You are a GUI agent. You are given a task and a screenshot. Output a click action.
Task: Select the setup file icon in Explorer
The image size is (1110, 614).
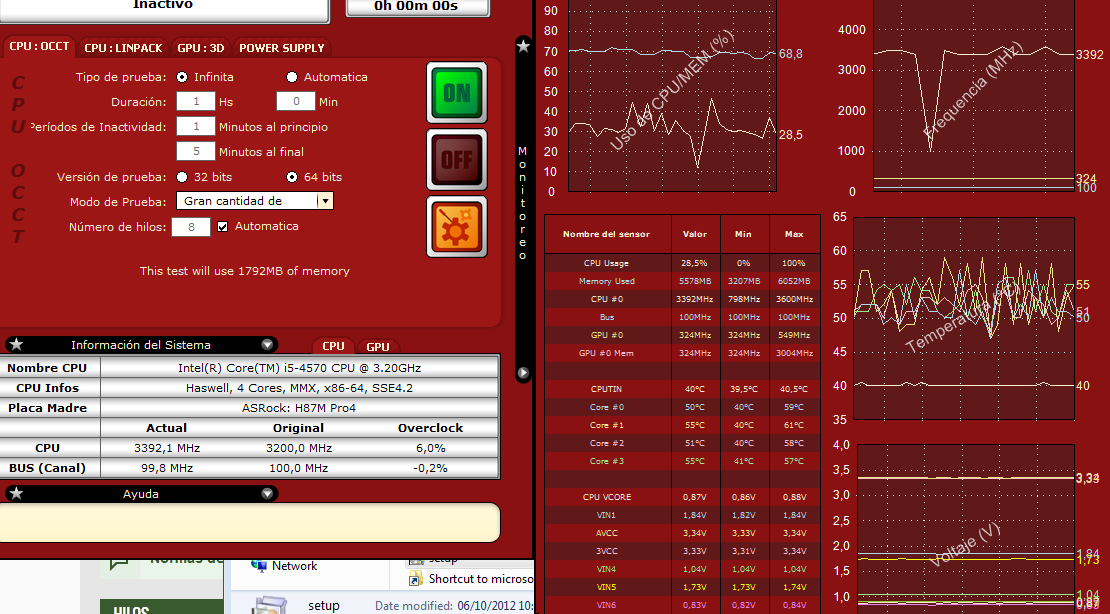tap(270, 606)
